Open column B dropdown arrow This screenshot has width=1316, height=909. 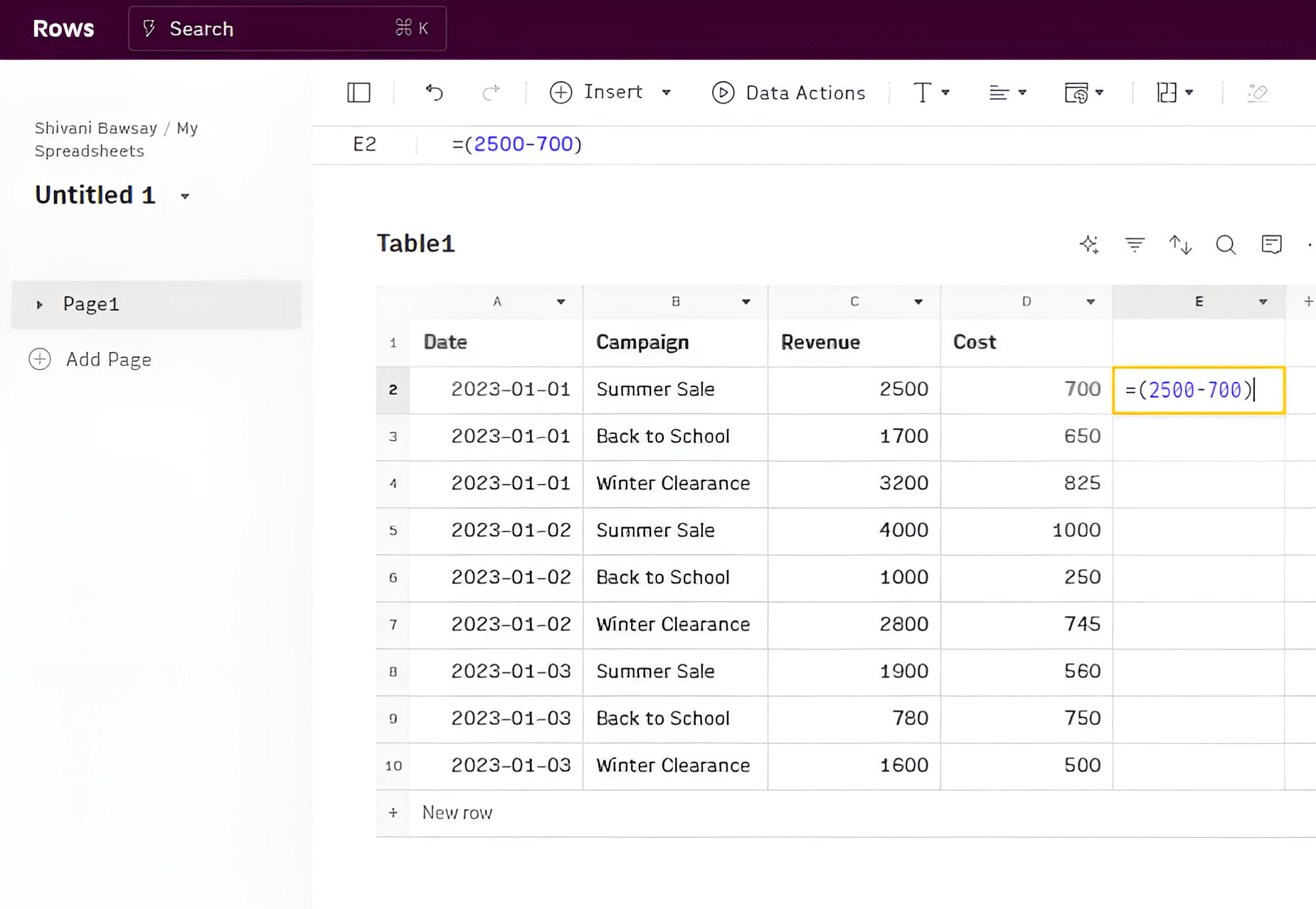[745, 302]
